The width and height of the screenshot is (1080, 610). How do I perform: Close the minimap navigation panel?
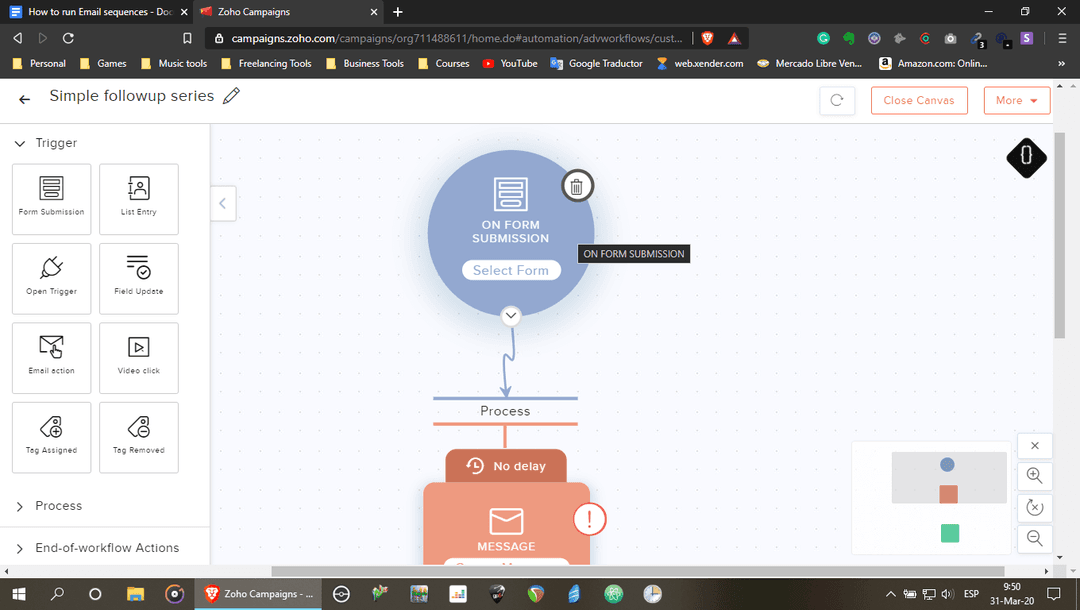click(x=1034, y=445)
